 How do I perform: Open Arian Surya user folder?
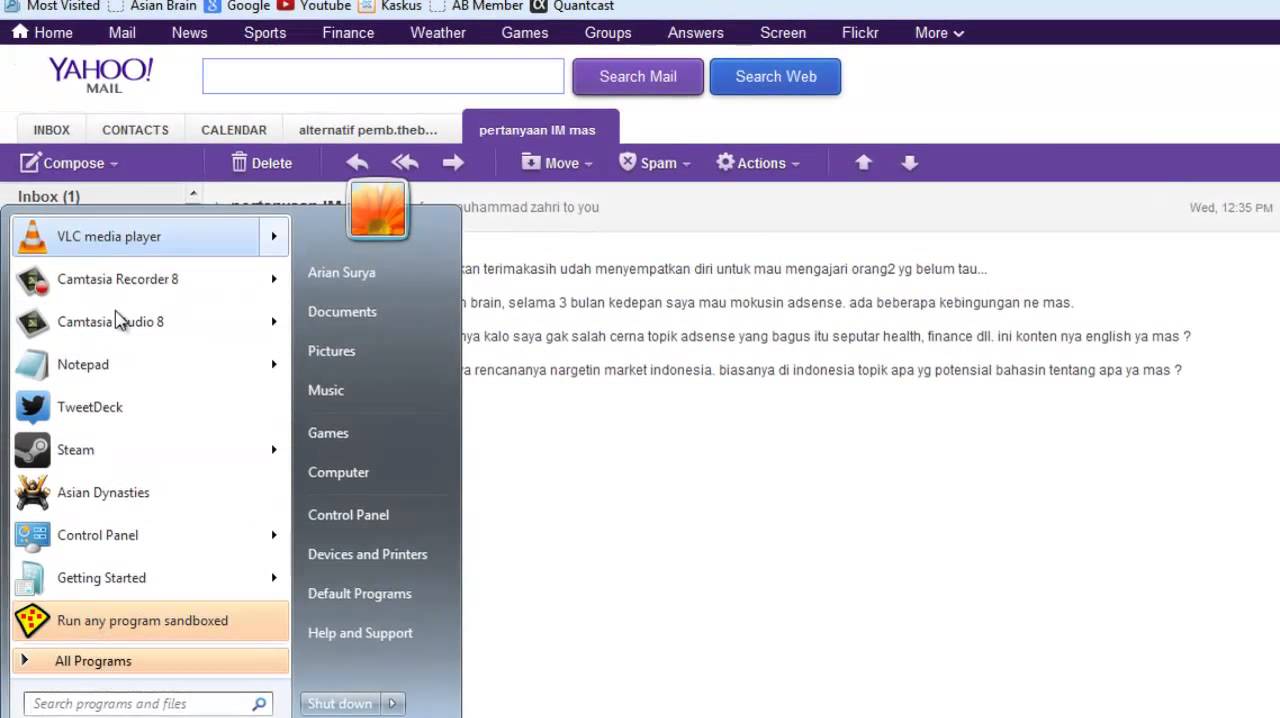(341, 273)
